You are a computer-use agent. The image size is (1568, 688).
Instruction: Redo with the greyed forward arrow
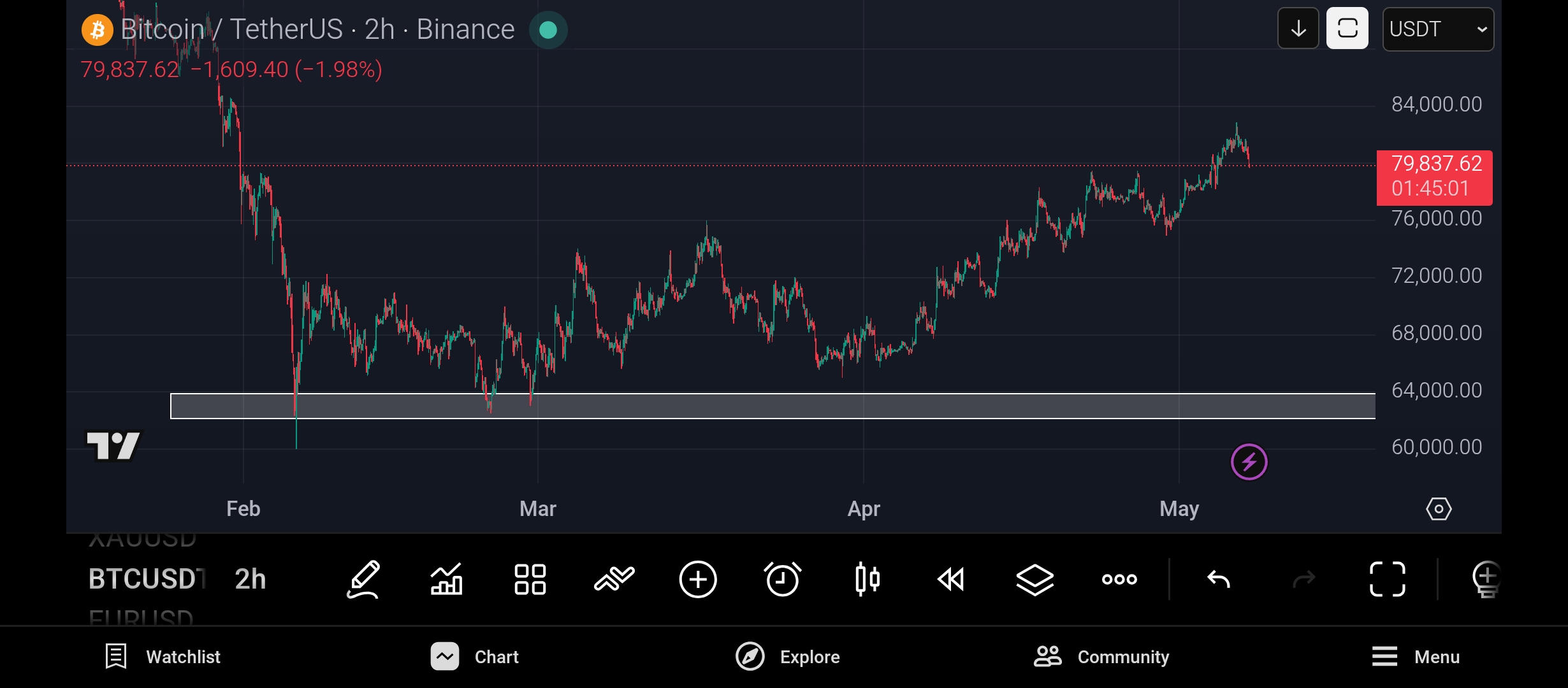(x=1303, y=580)
